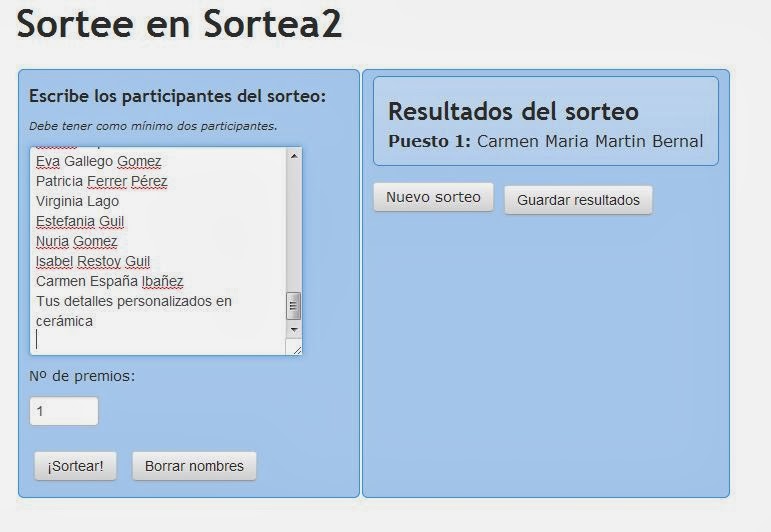Click the Escribe los participantes del sorteo label
The height and width of the screenshot is (532, 771).
[x=178, y=96]
